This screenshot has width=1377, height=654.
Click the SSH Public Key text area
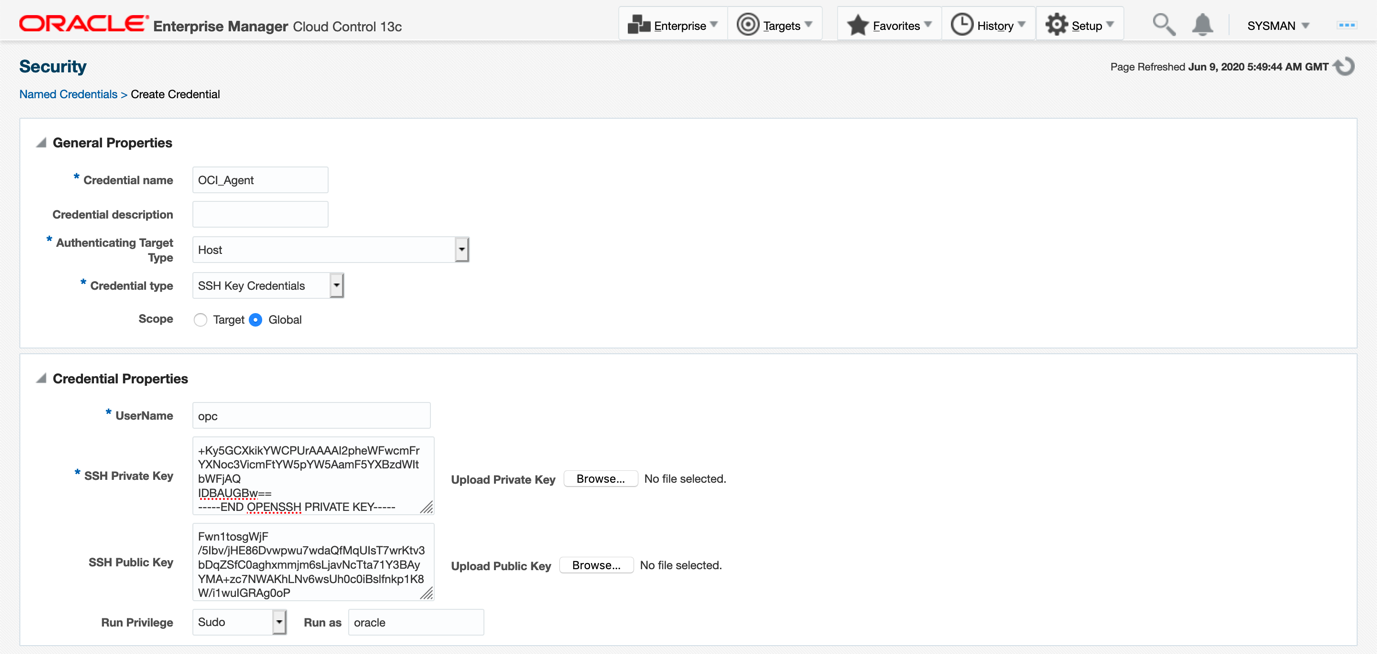pyautogui.click(x=313, y=562)
